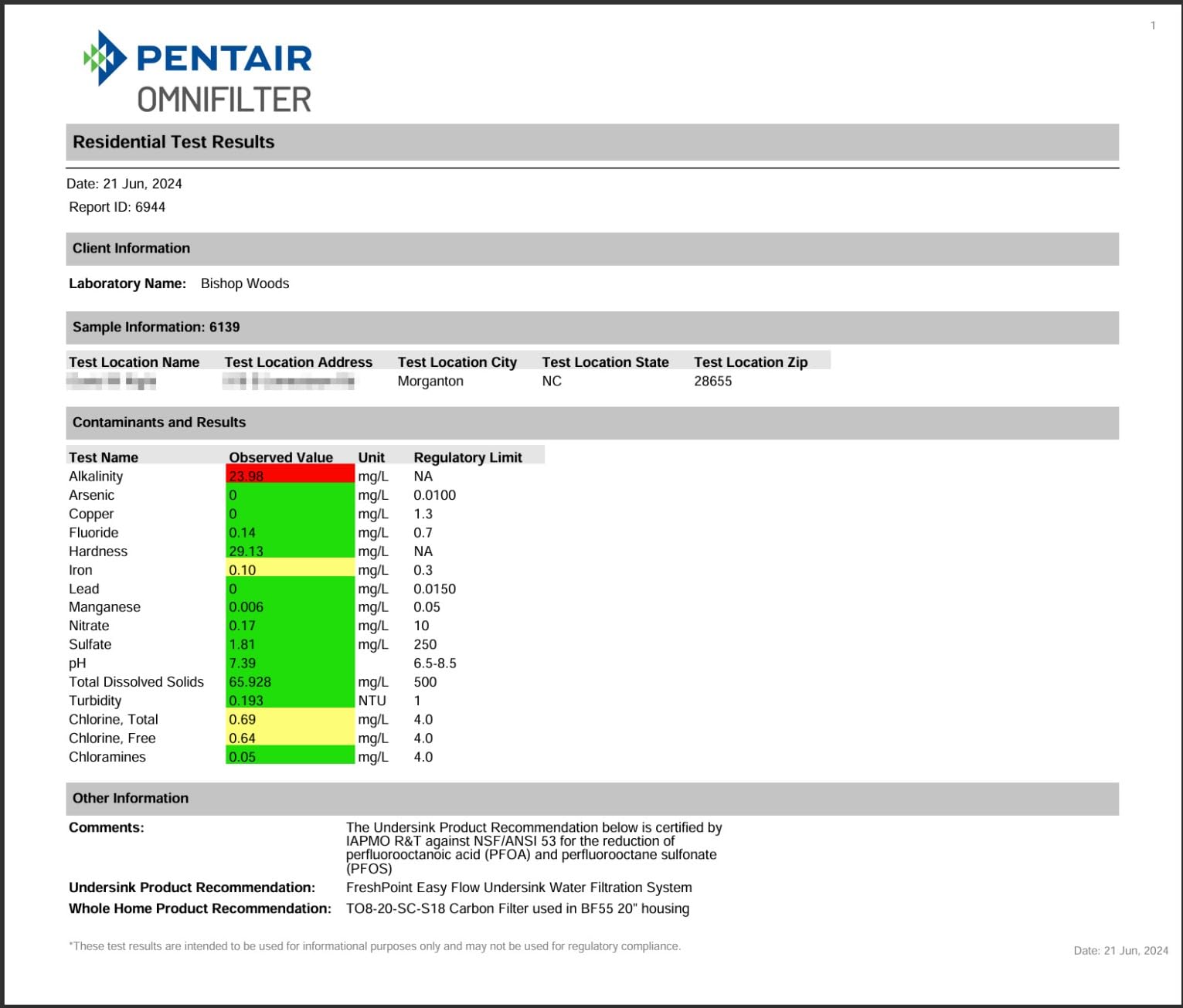Click the Observed Value column header
Viewport: 1183px width, 1008px height.
pos(281,457)
